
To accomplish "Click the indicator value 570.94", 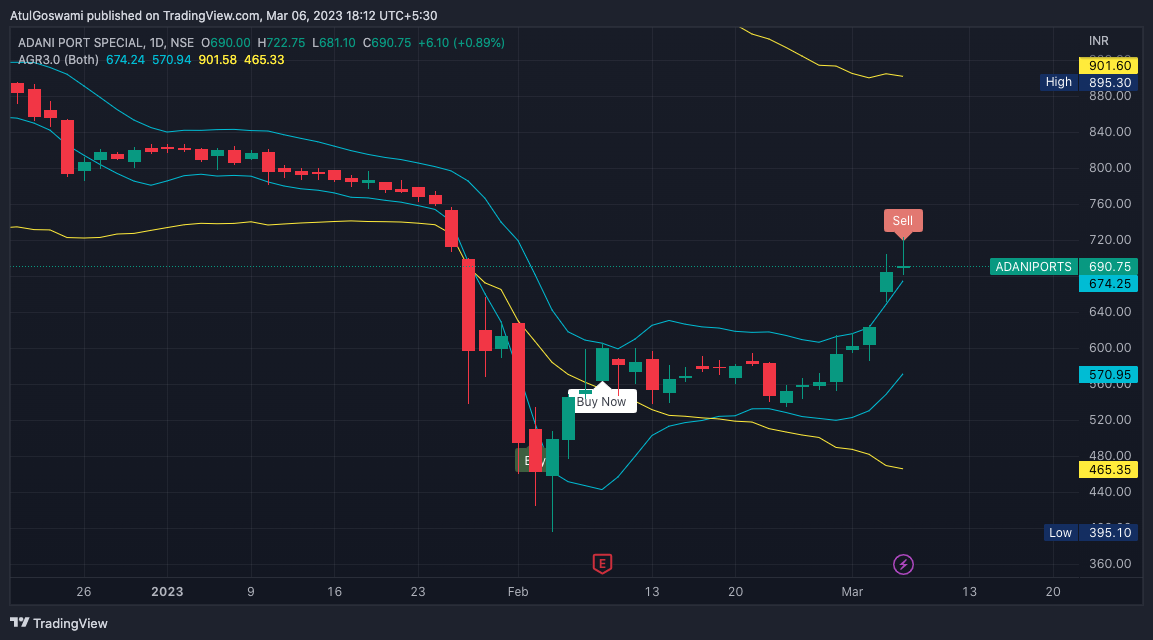I will coord(171,60).
